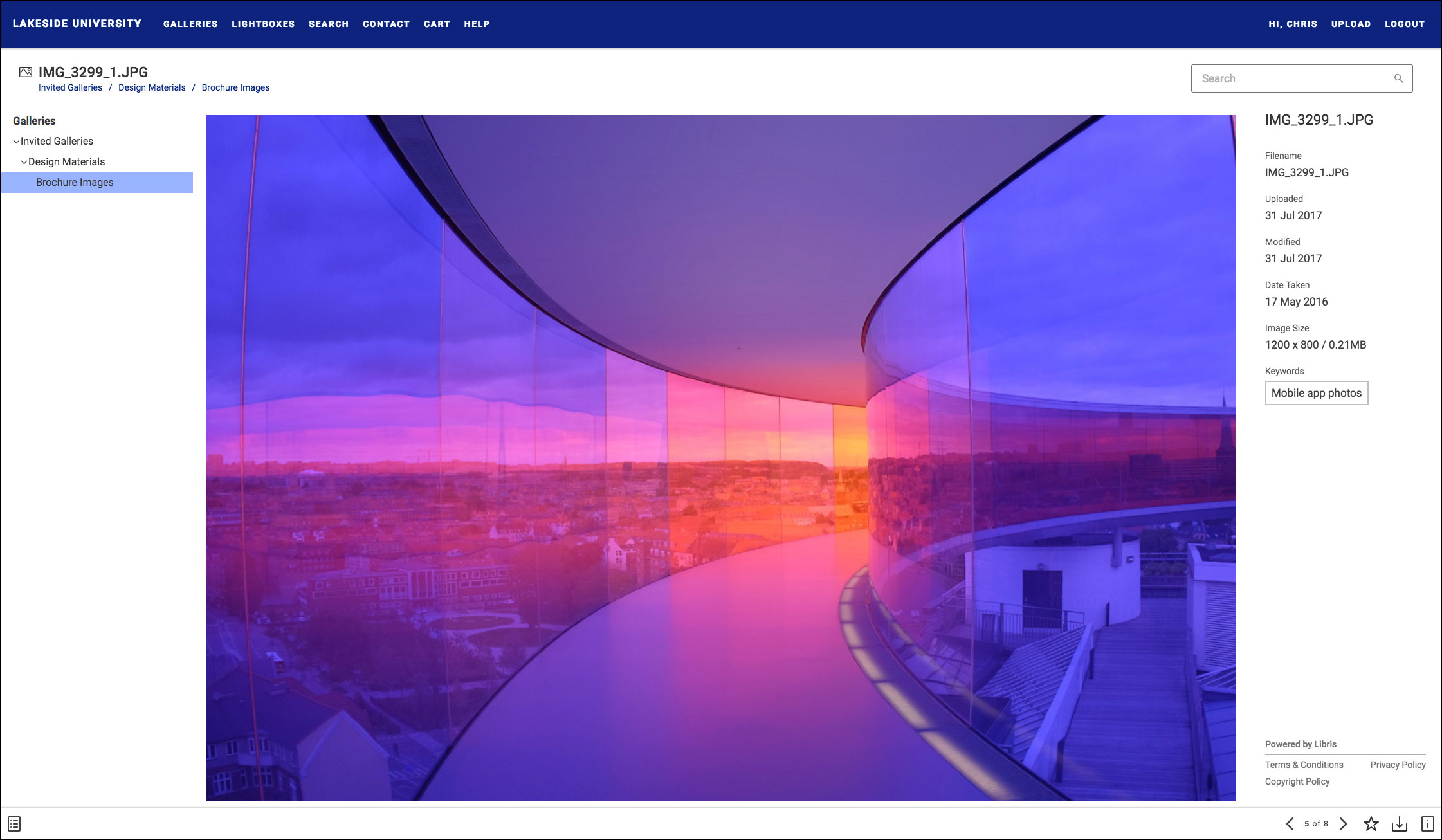Click the Logout link
1442x840 pixels.
[x=1405, y=24]
